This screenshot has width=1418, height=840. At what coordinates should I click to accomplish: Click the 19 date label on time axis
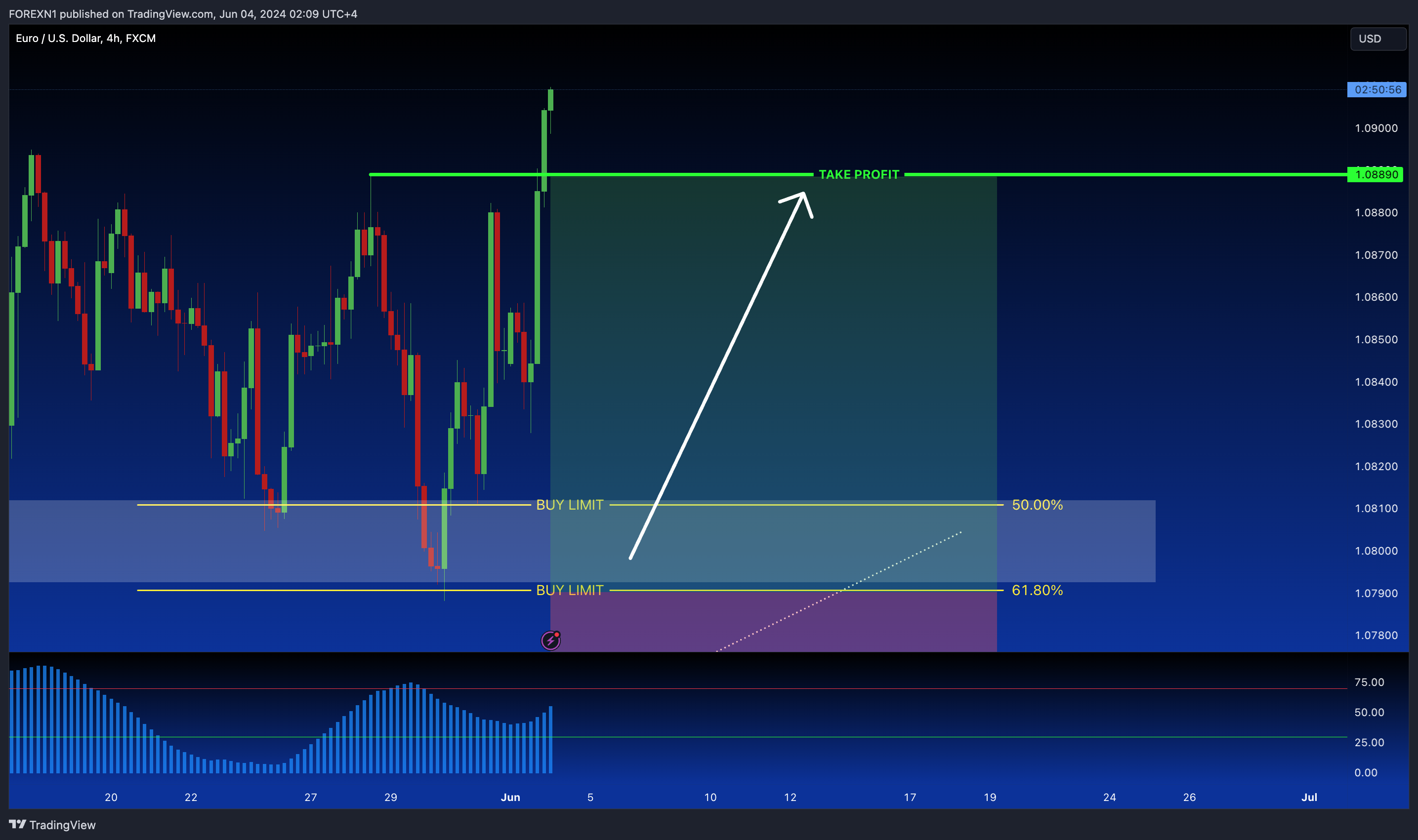[990, 797]
